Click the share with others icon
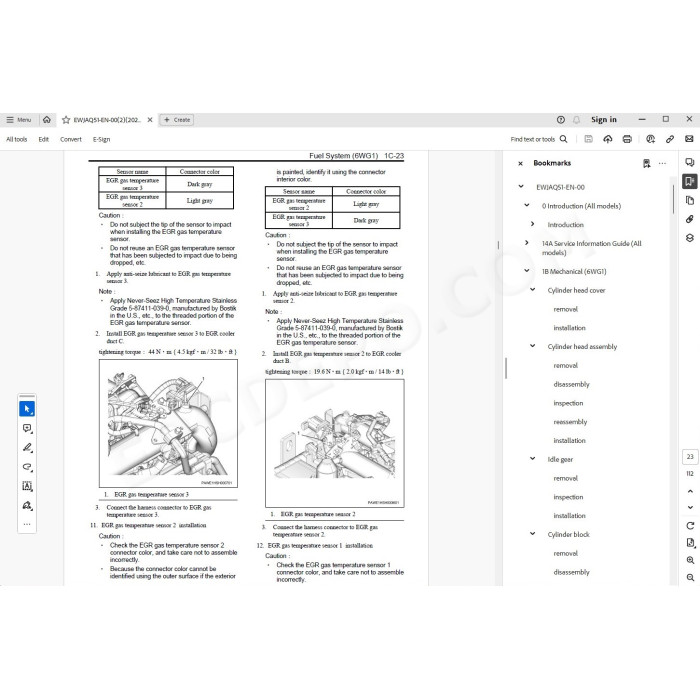 tap(650, 139)
